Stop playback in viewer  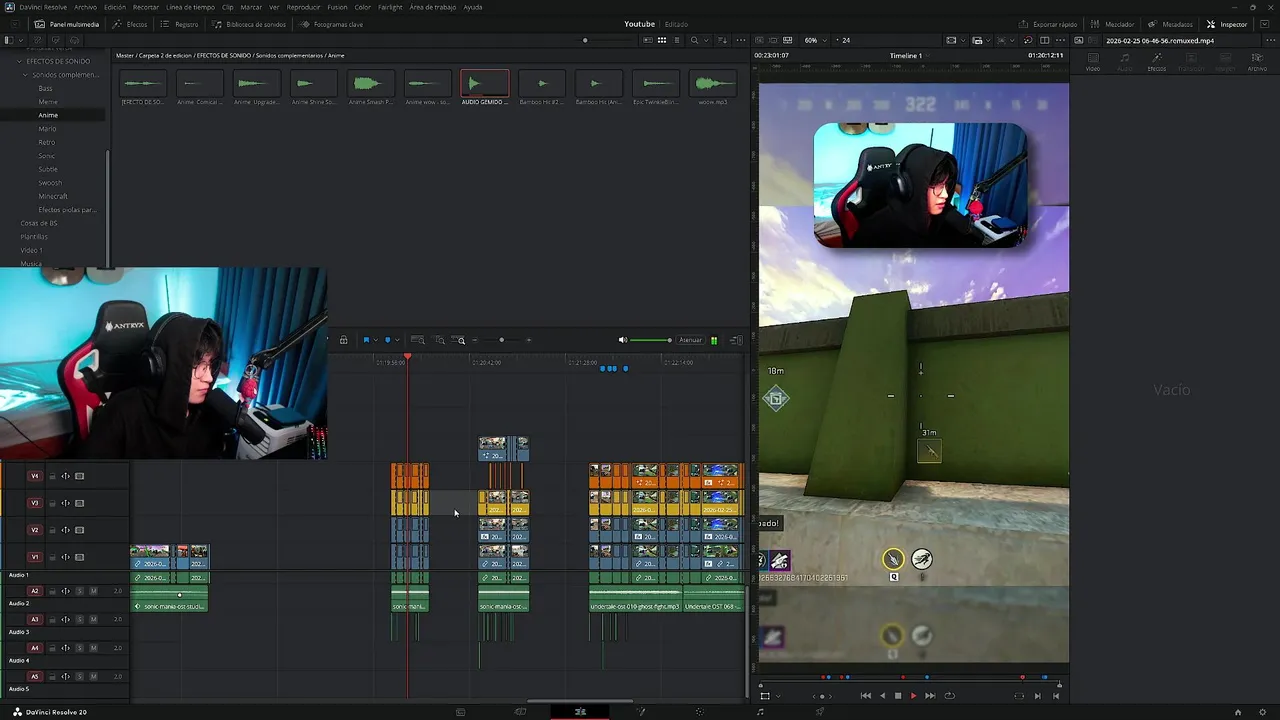pyautogui.click(x=897, y=696)
